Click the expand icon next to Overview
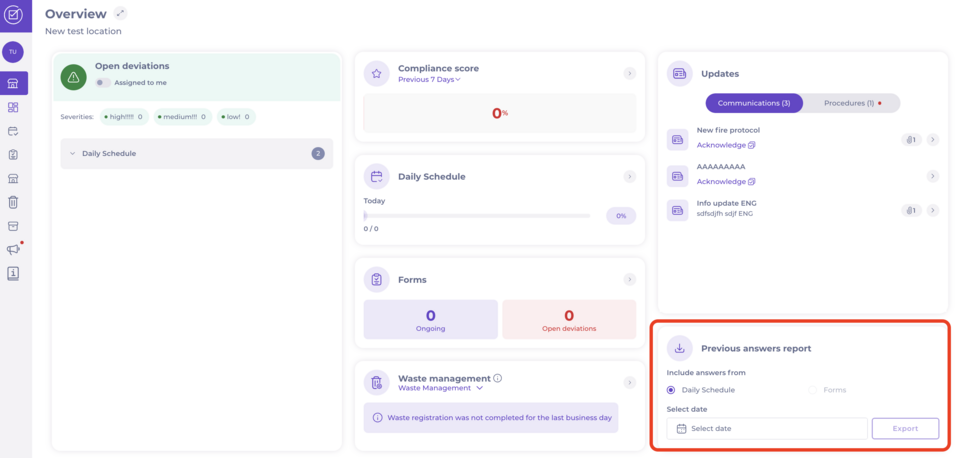The image size is (956, 458). [121, 14]
